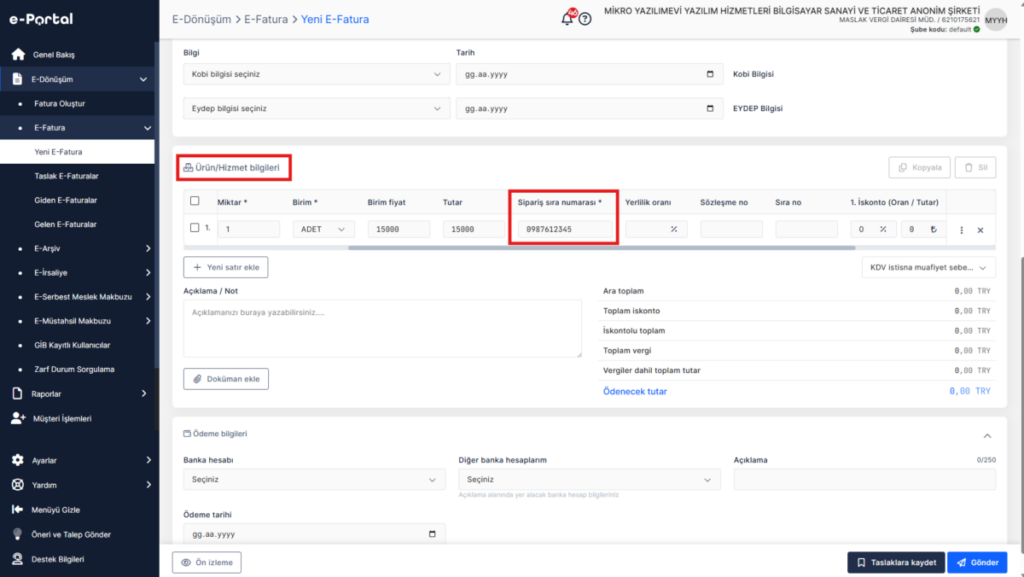Click the horizontal scrollbar under product table
Viewport: 1024px width, 577px height.
pos(601,248)
